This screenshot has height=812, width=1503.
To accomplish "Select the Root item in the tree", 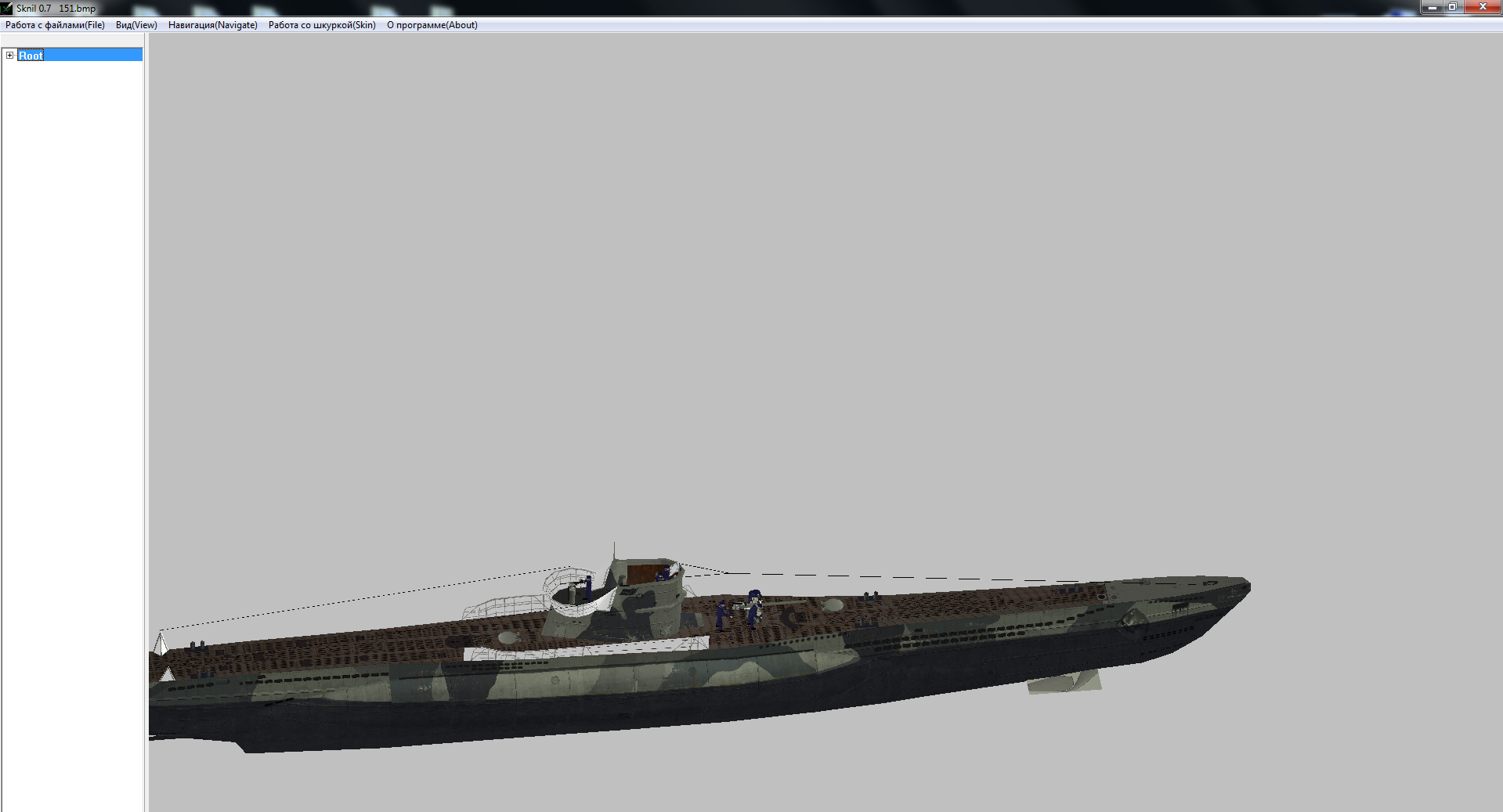I will tap(31, 56).
